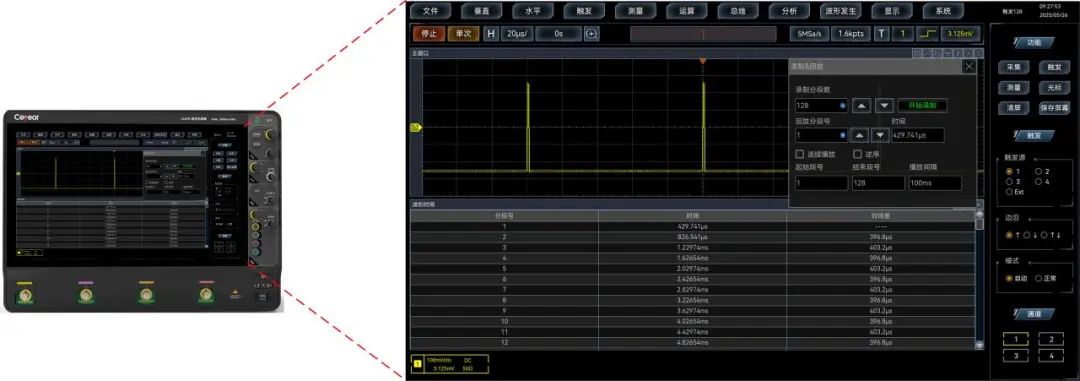Select trigger source Ext radio button
1080x381 pixels.
pos(1009,192)
